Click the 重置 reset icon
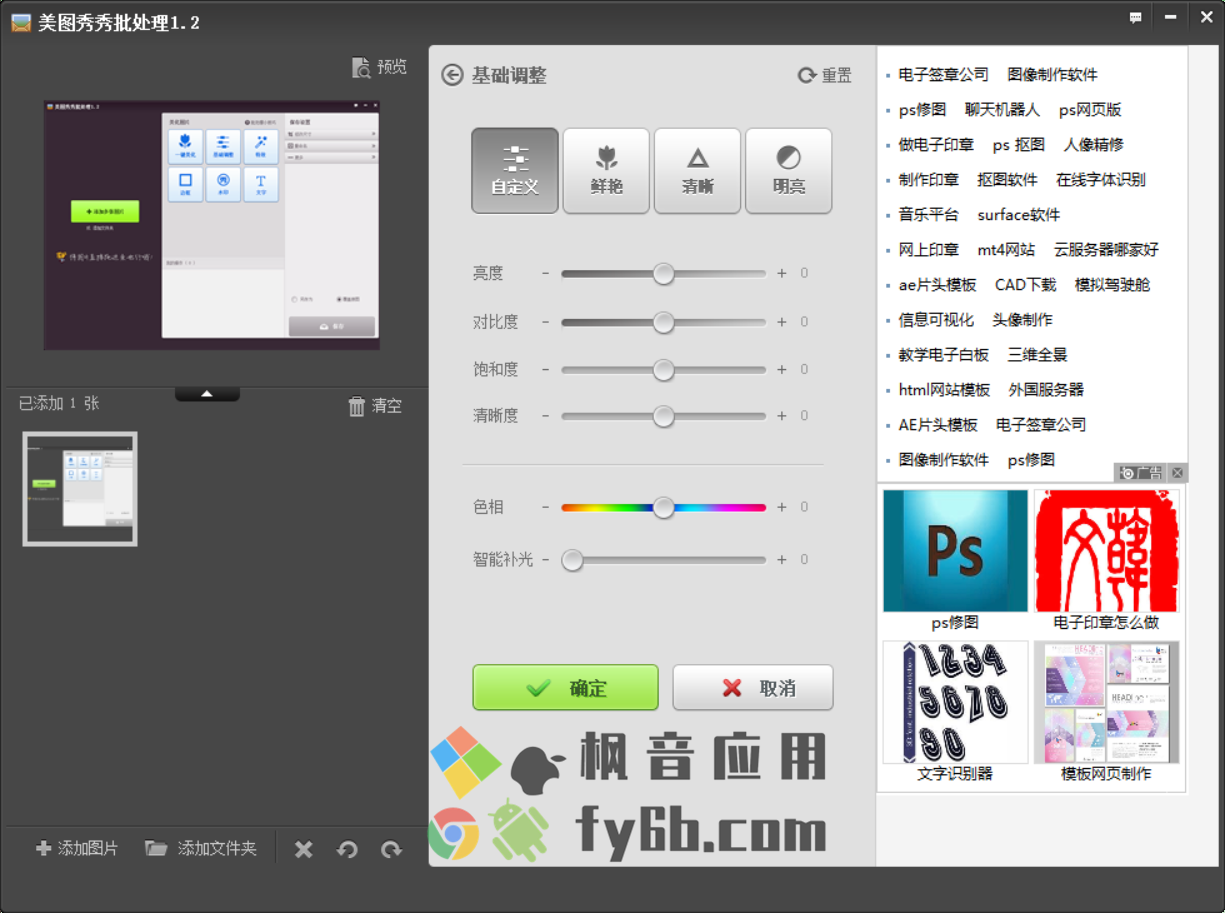Image resolution: width=1225 pixels, height=913 pixels. 807,76
